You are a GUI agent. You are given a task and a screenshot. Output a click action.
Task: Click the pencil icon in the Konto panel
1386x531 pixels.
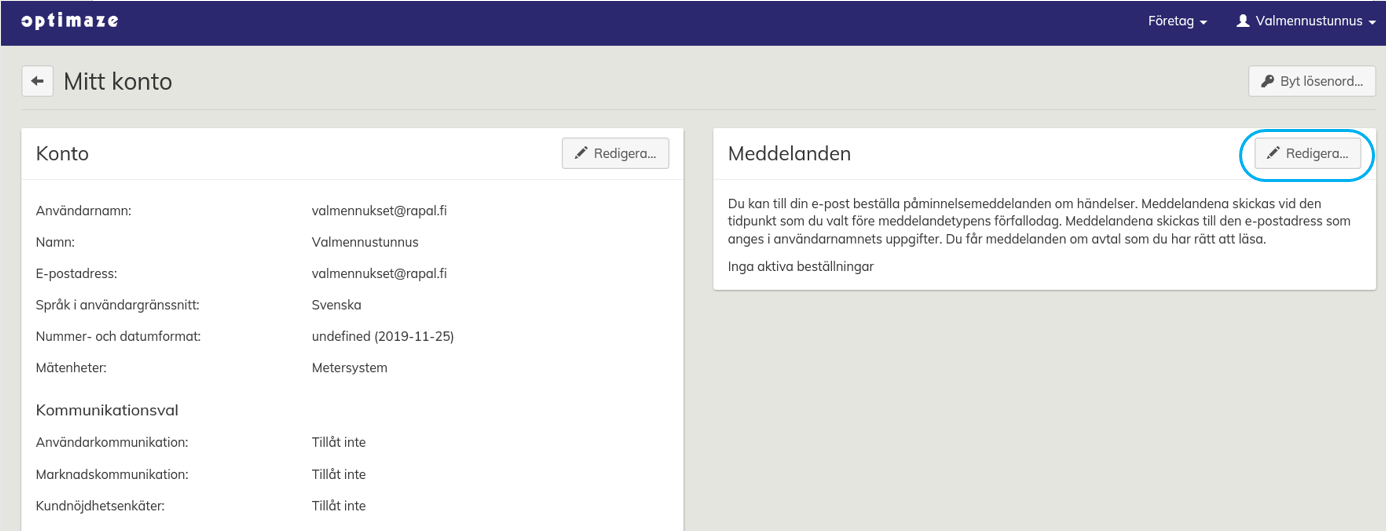(x=580, y=154)
